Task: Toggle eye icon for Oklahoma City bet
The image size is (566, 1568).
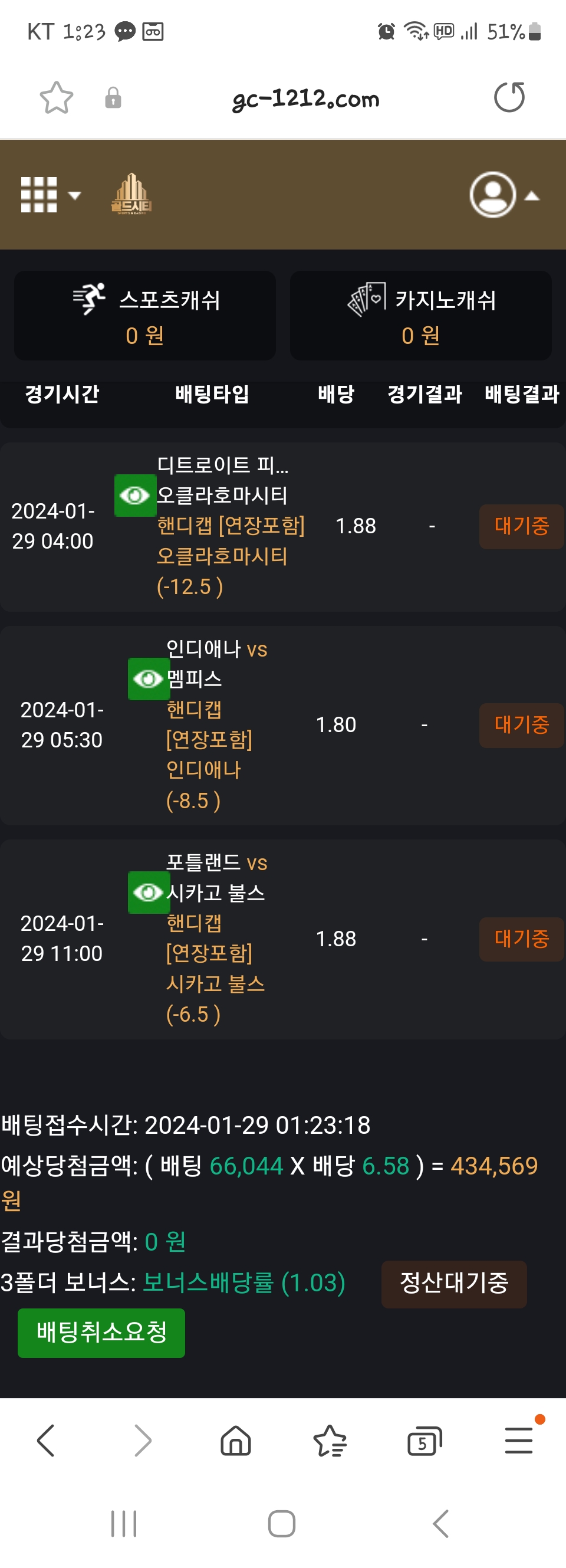Action: pyautogui.click(x=135, y=496)
